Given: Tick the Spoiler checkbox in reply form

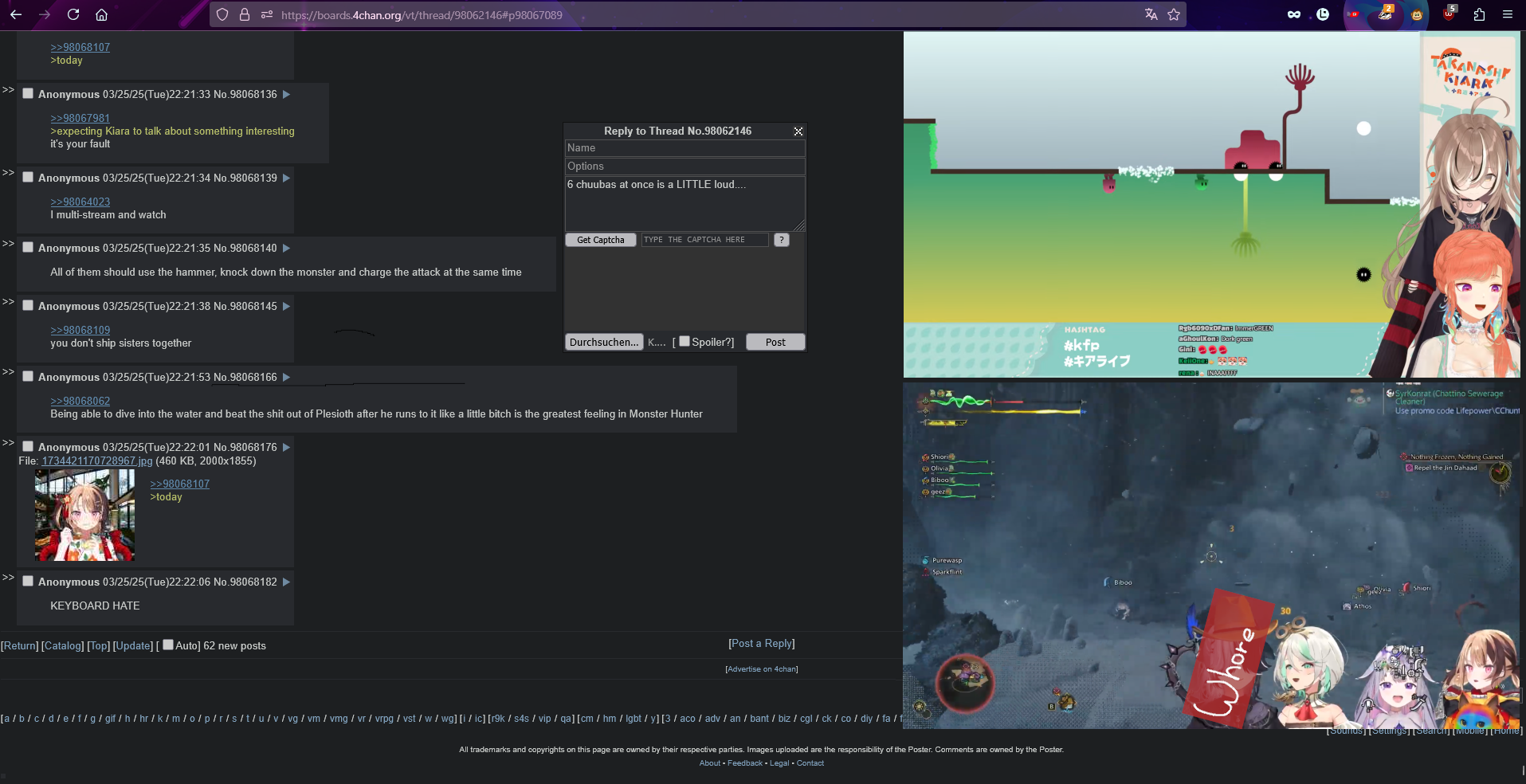Looking at the screenshot, I should [x=684, y=342].
